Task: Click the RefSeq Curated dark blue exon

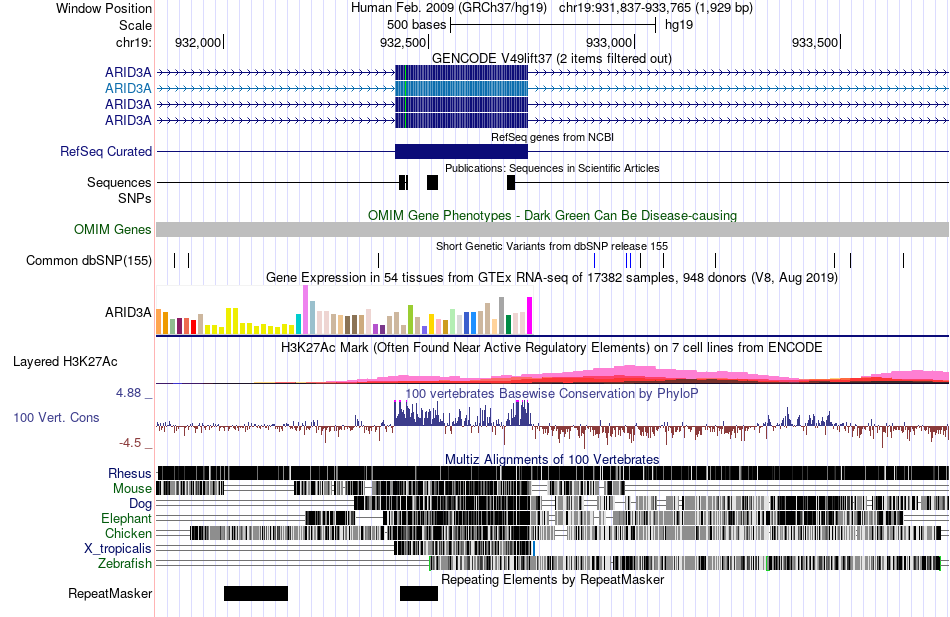Action: (462, 152)
